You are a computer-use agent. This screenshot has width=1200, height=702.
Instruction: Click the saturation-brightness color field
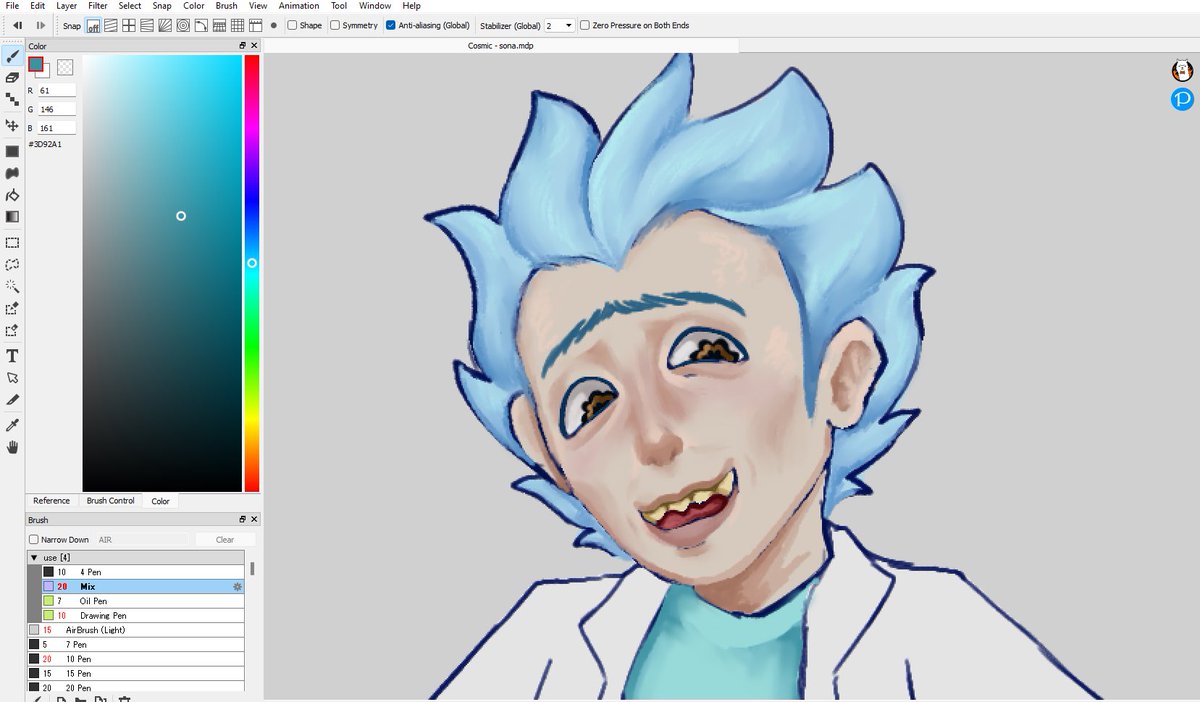(162, 273)
